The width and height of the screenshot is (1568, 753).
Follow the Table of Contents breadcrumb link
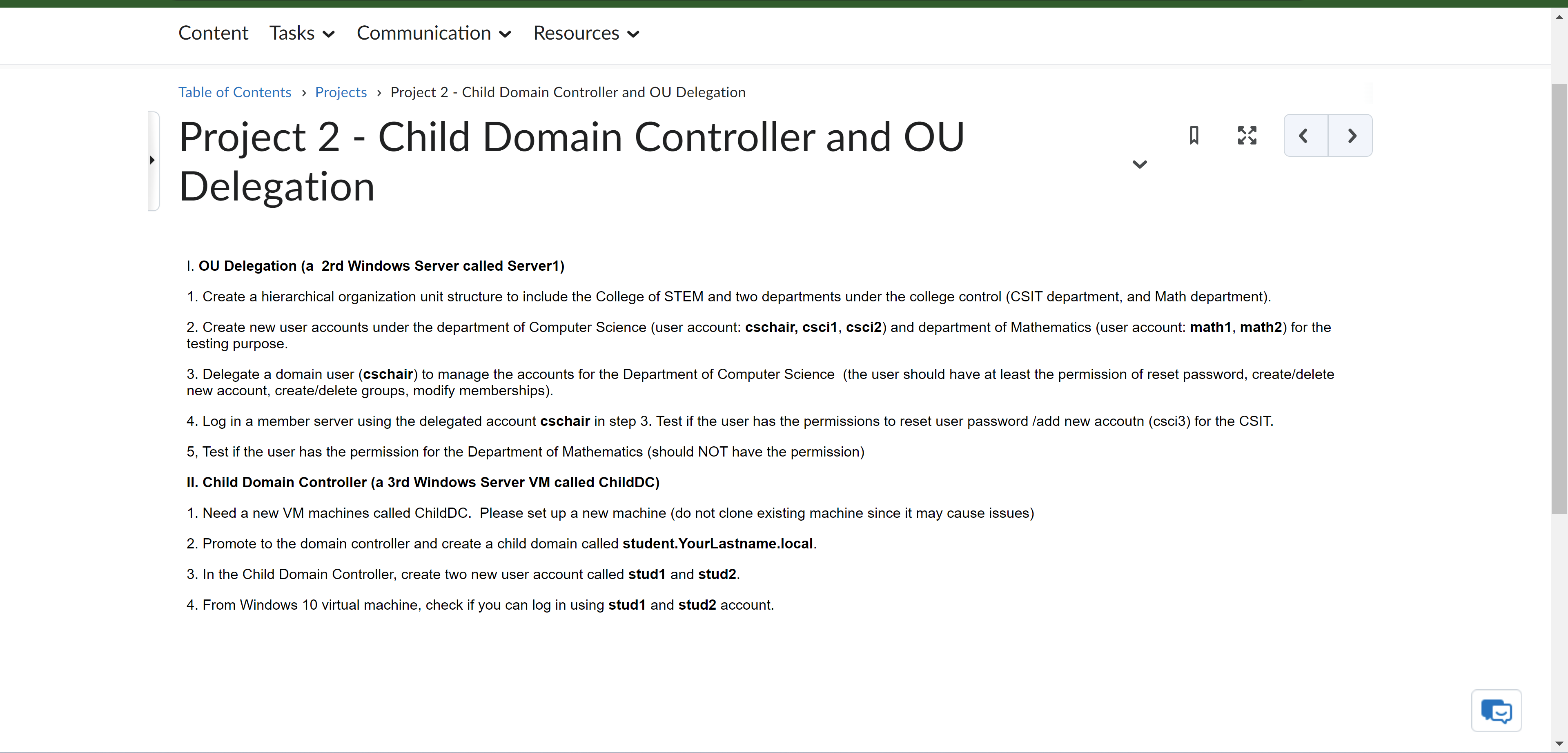click(235, 92)
